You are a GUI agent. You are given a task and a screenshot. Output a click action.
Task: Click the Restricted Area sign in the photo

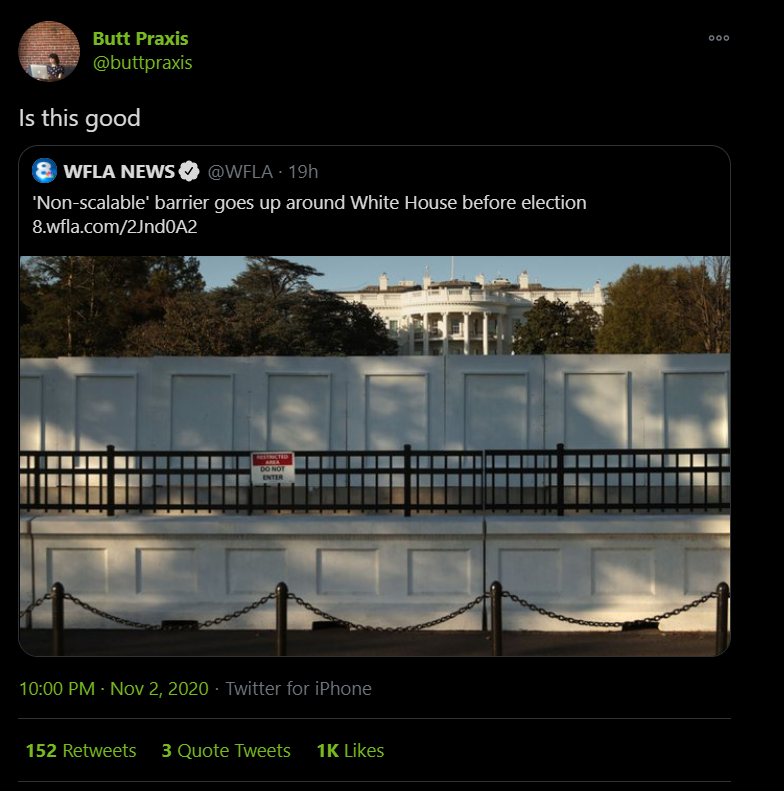(272, 467)
